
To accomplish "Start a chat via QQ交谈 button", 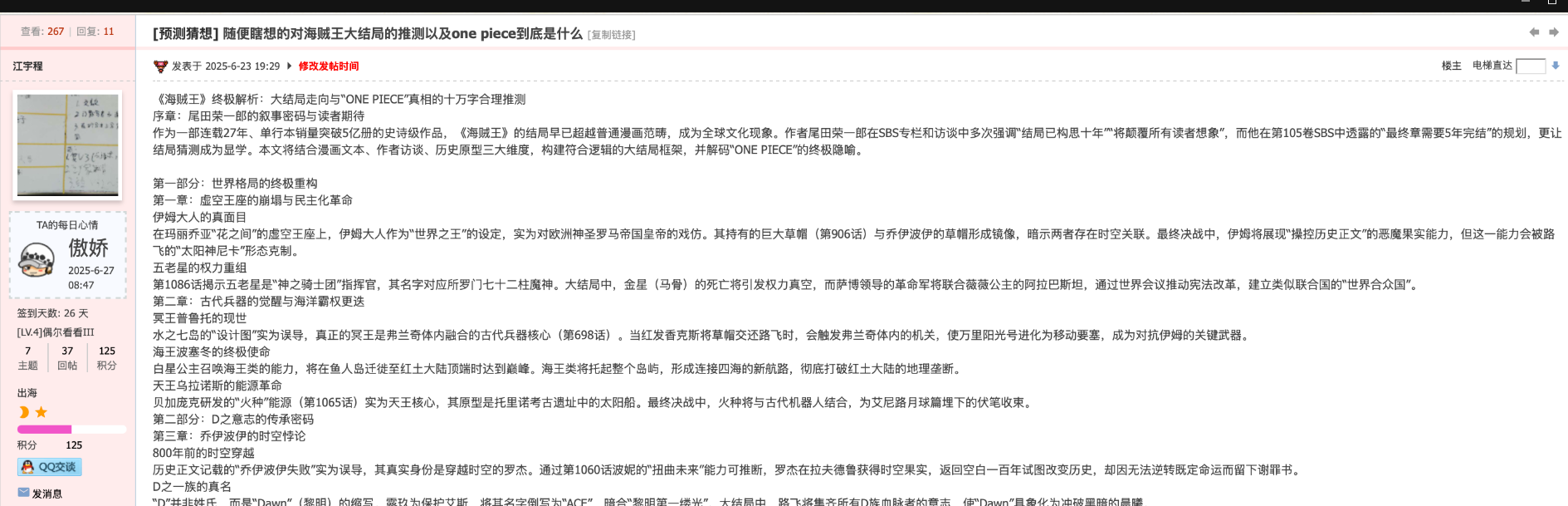I will (50, 467).
